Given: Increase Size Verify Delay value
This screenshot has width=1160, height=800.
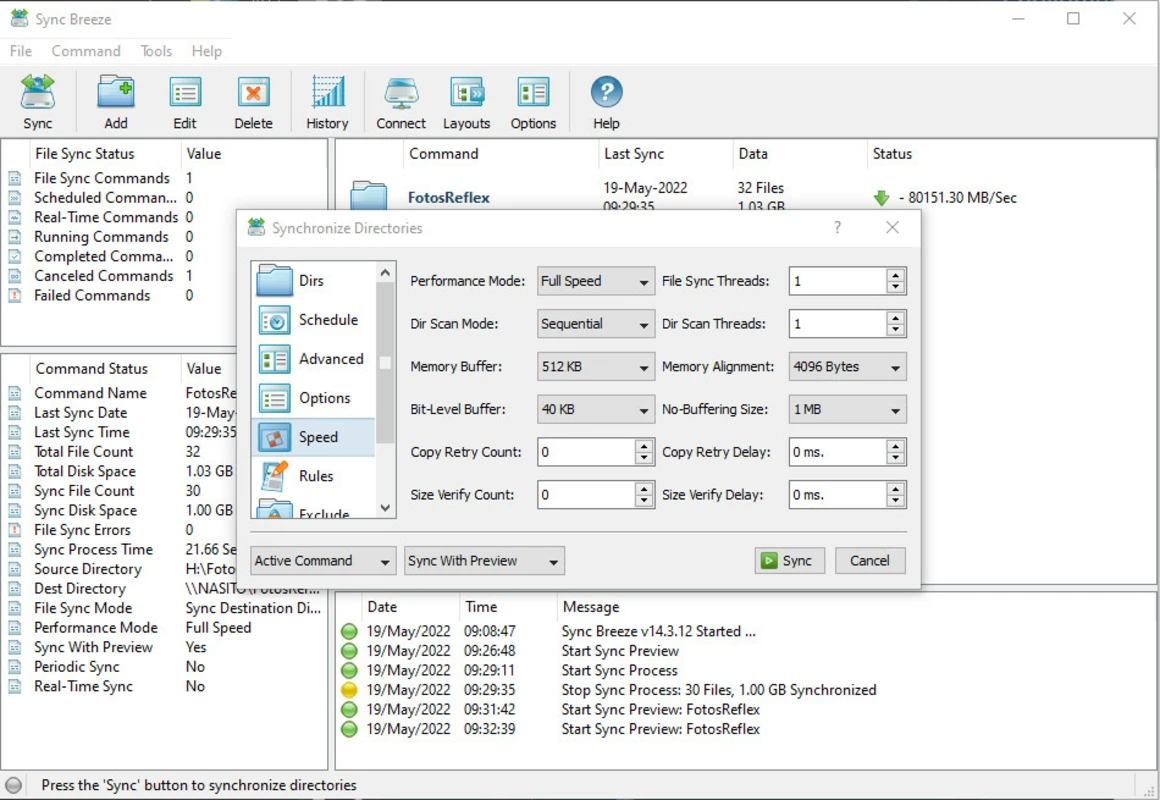Looking at the screenshot, I should (x=895, y=488).
